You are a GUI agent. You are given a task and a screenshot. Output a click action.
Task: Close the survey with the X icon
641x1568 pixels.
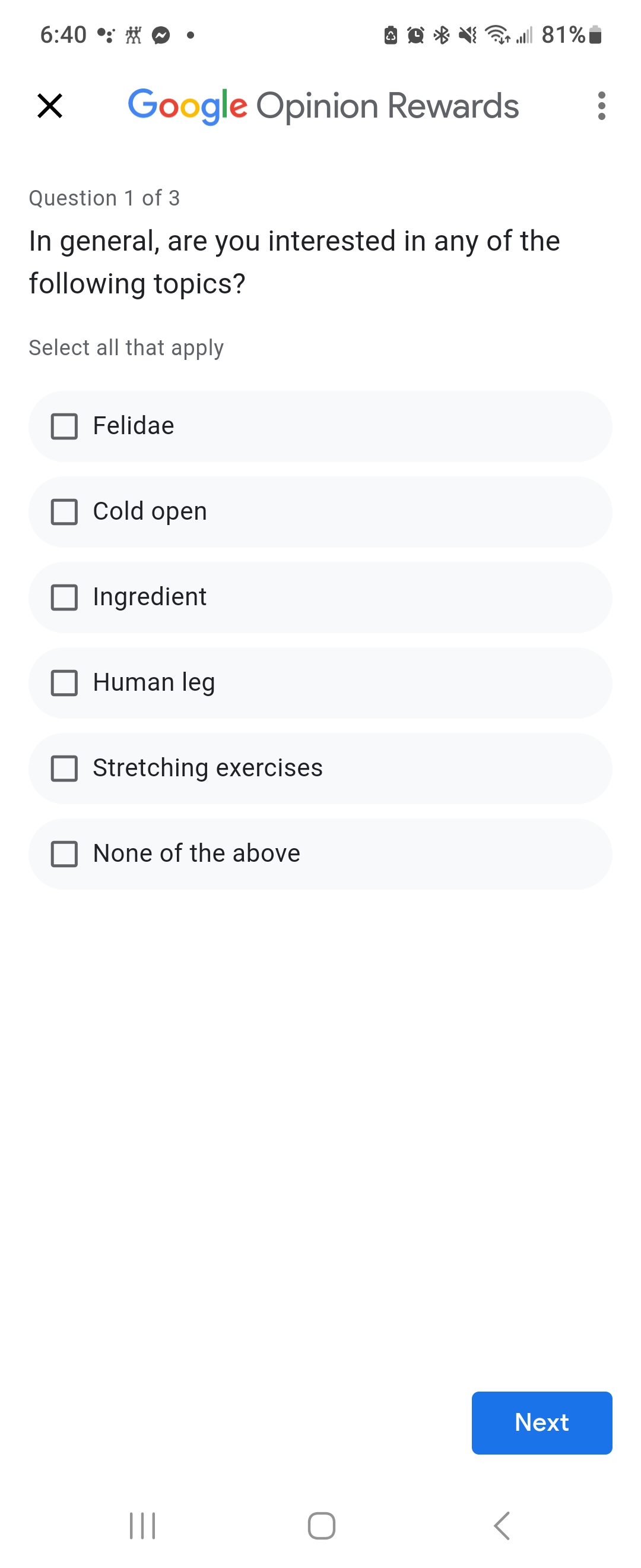click(x=50, y=106)
